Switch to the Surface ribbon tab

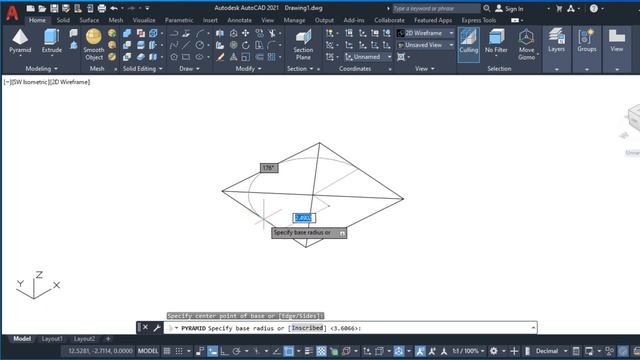click(x=89, y=20)
